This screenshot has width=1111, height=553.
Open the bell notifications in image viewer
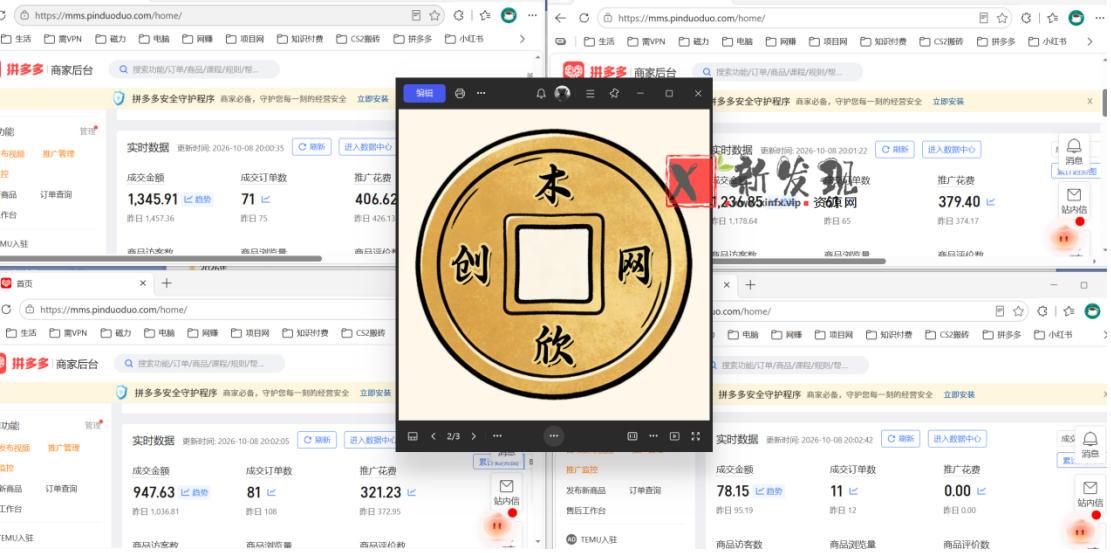(541, 94)
